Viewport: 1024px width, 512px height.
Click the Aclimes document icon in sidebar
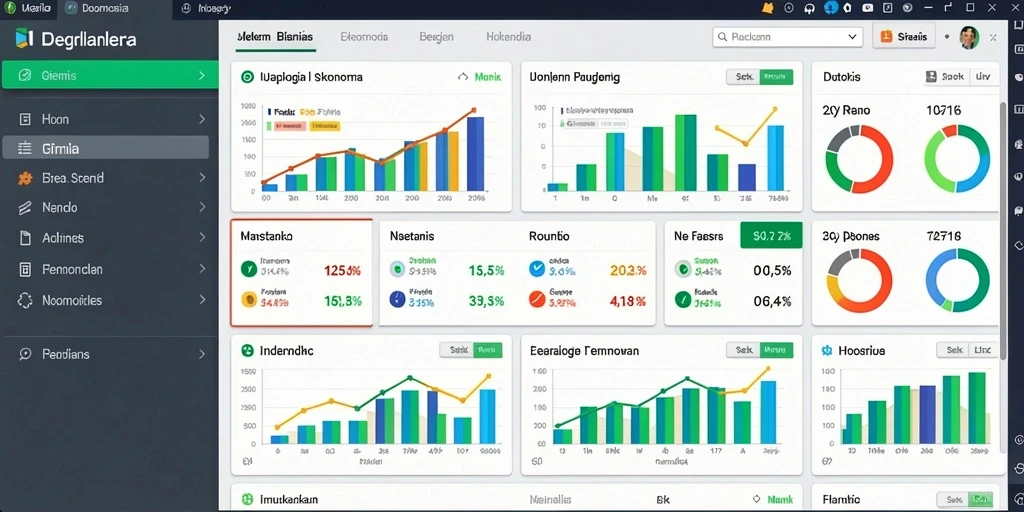point(25,238)
